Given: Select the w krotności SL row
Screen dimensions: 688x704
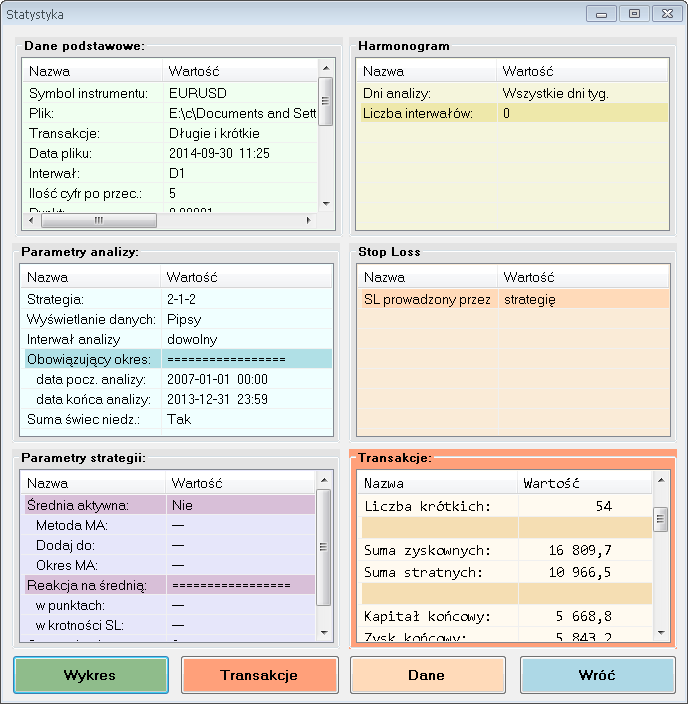Looking at the screenshot, I should [x=169, y=625].
